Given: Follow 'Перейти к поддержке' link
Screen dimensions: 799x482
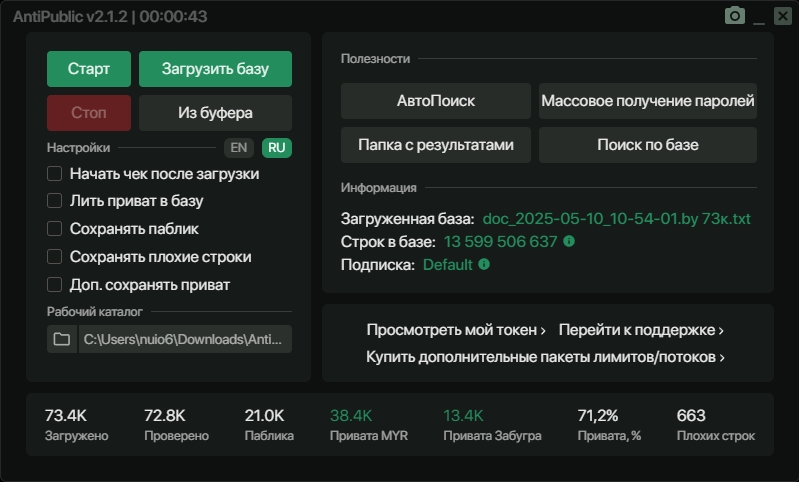Looking at the screenshot, I should tap(641, 330).
